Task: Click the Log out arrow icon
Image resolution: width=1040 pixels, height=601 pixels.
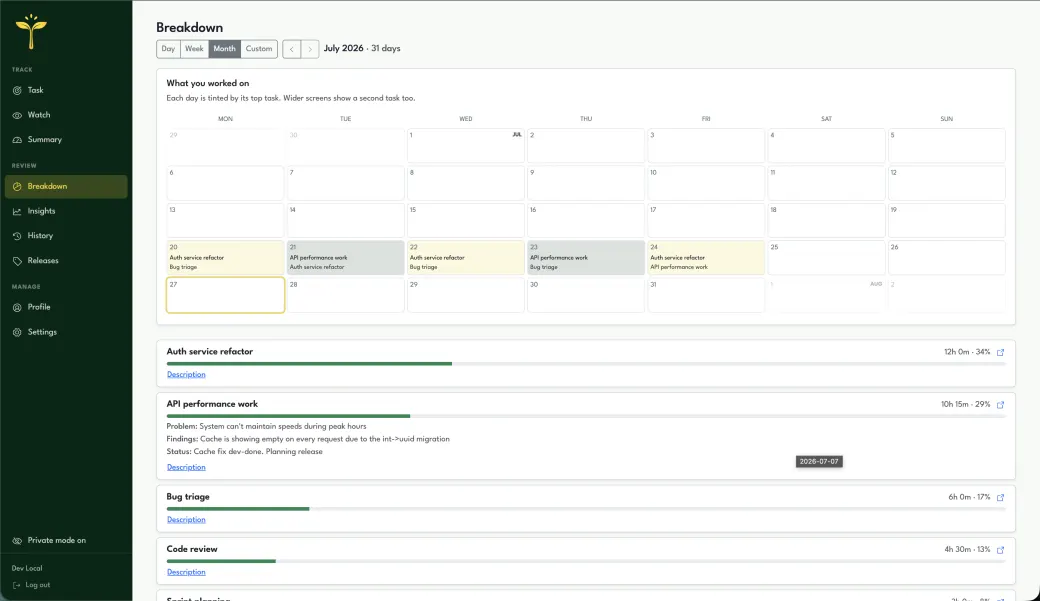Action: [17, 585]
